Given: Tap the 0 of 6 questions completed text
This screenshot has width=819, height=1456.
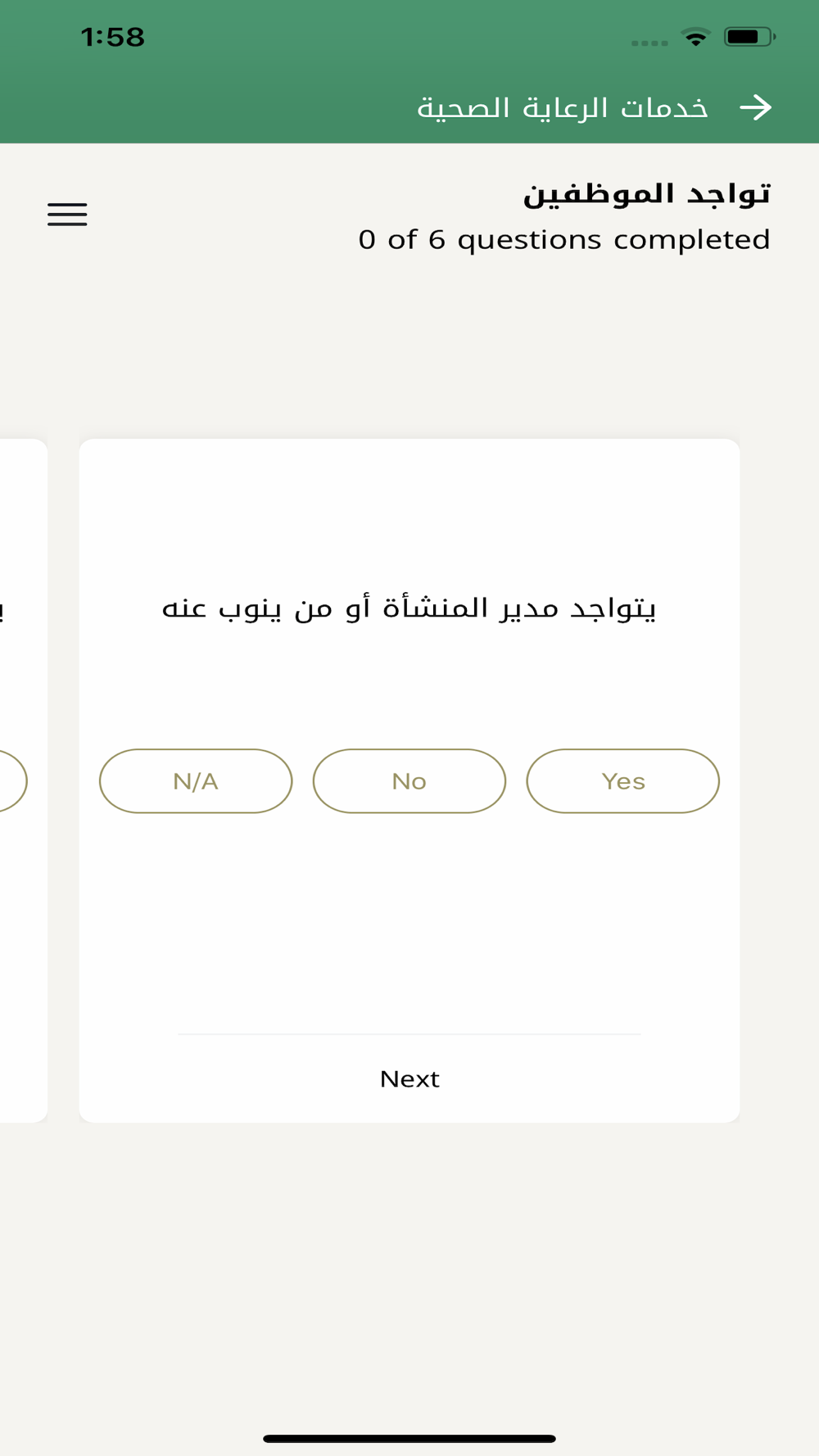Looking at the screenshot, I should pyautogui.click(x=564, y=240).
